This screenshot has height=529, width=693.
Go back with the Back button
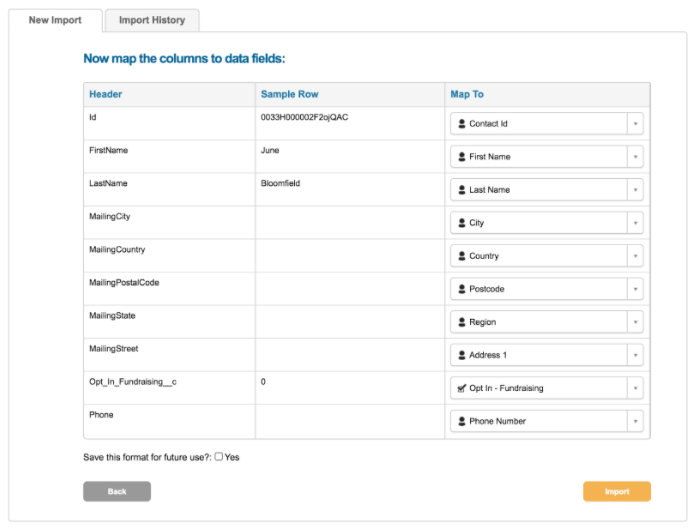(x=117, y=491)
